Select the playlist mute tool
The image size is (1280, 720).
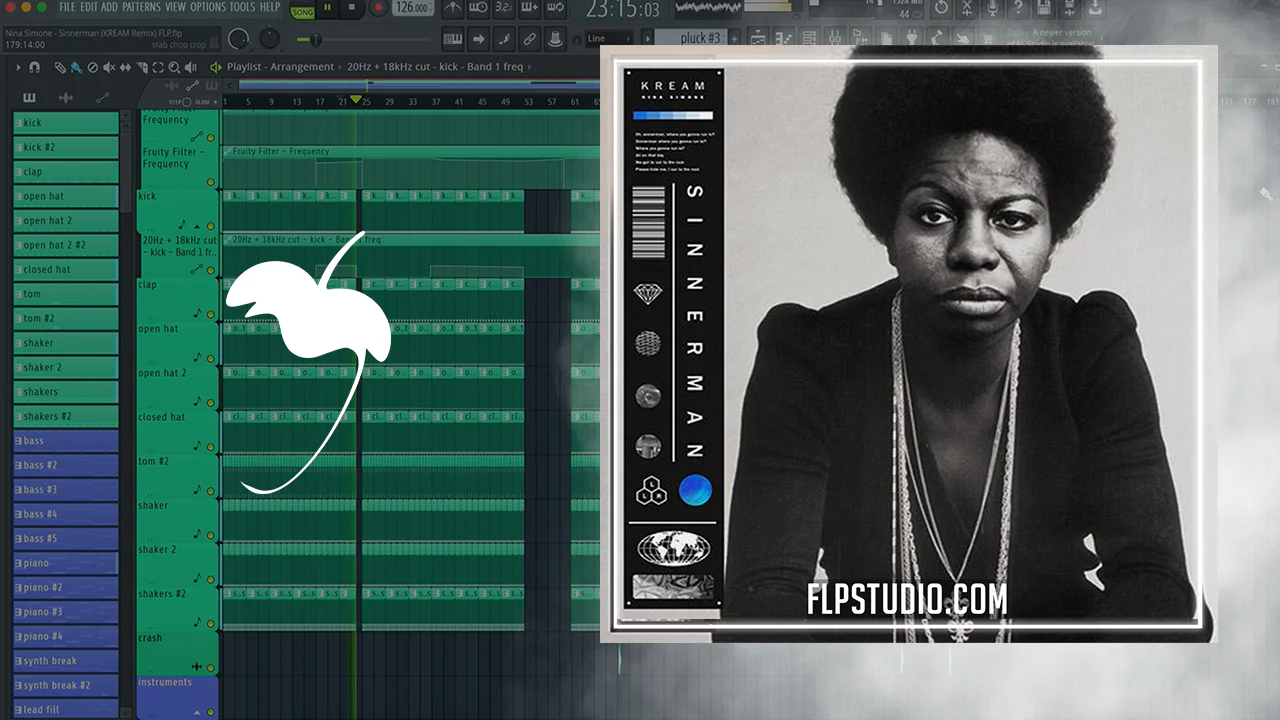(x=109, y=67)
